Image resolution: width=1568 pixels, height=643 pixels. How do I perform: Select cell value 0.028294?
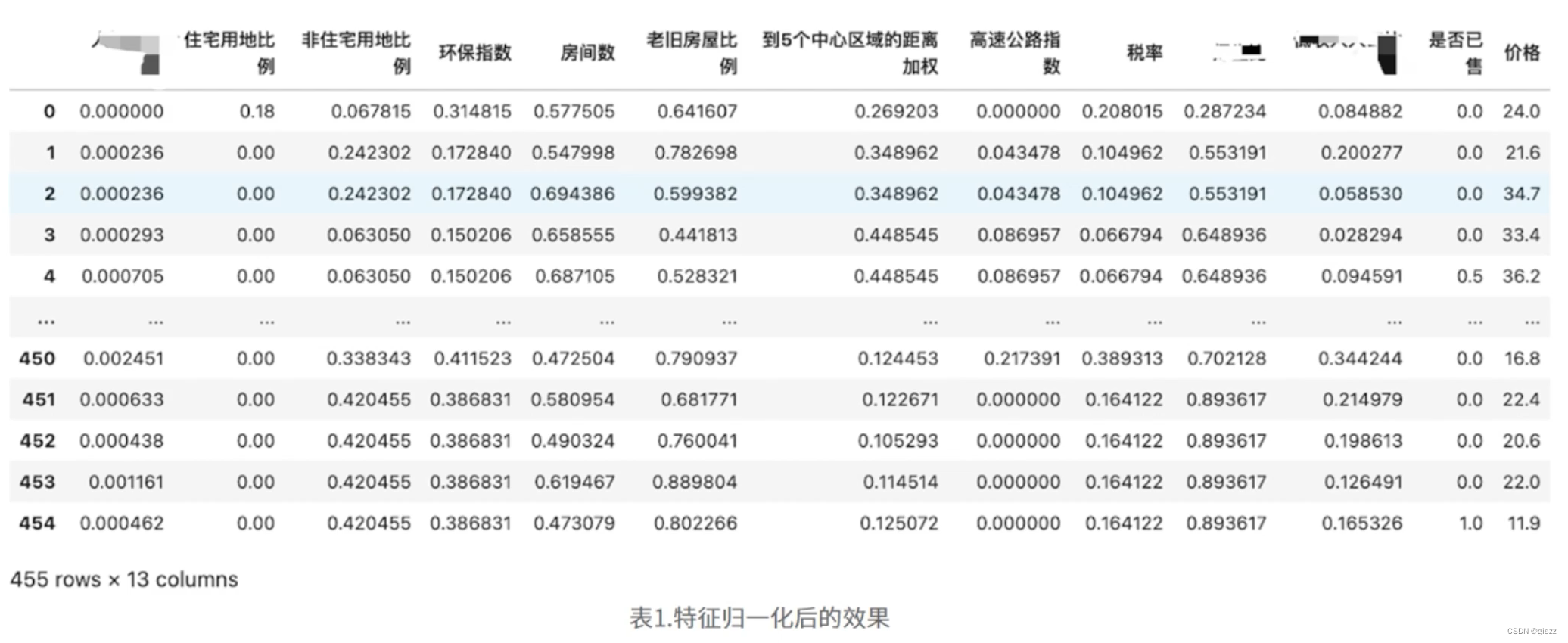[1361, 235]
